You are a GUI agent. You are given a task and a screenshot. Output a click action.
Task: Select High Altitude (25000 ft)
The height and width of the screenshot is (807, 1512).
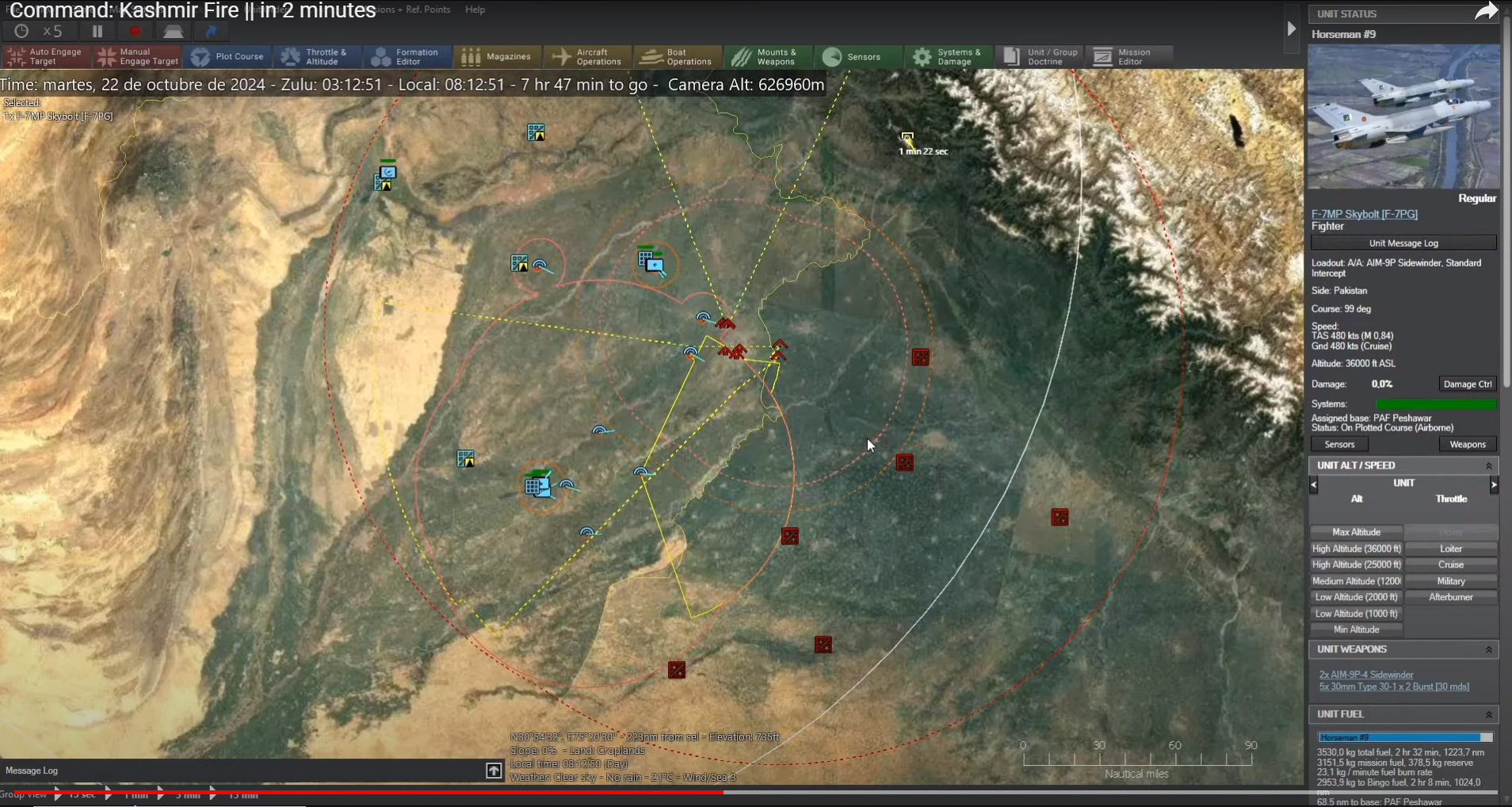pyautogui.click(x=1356, y=564)
